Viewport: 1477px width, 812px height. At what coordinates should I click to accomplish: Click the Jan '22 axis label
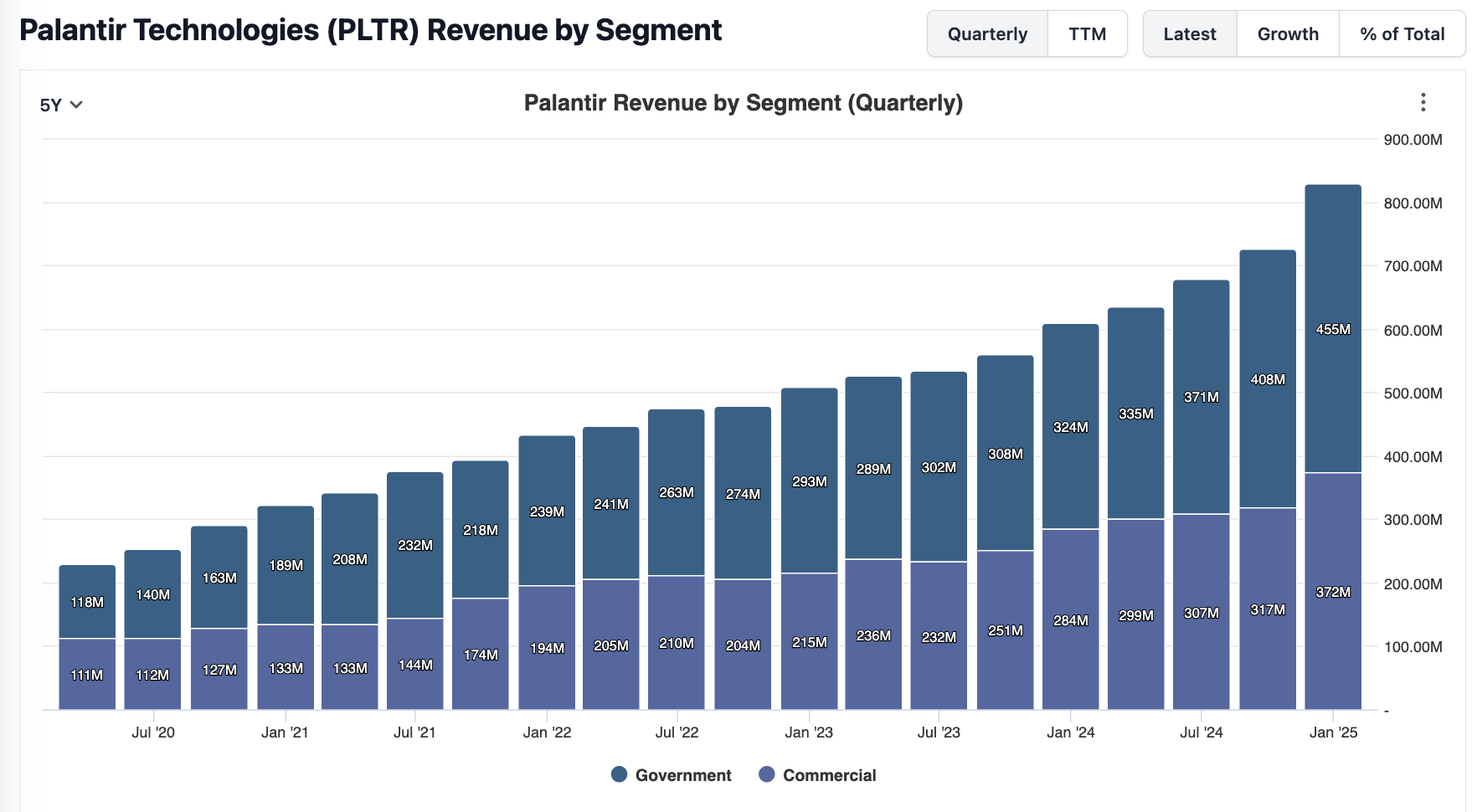coord(547,732)
